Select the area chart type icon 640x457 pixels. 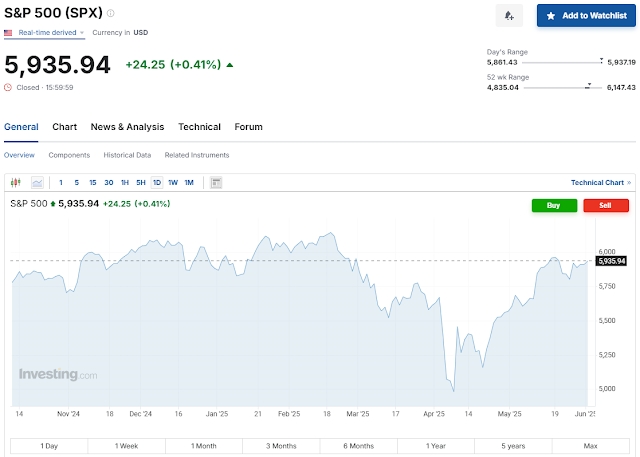[37, 182]
